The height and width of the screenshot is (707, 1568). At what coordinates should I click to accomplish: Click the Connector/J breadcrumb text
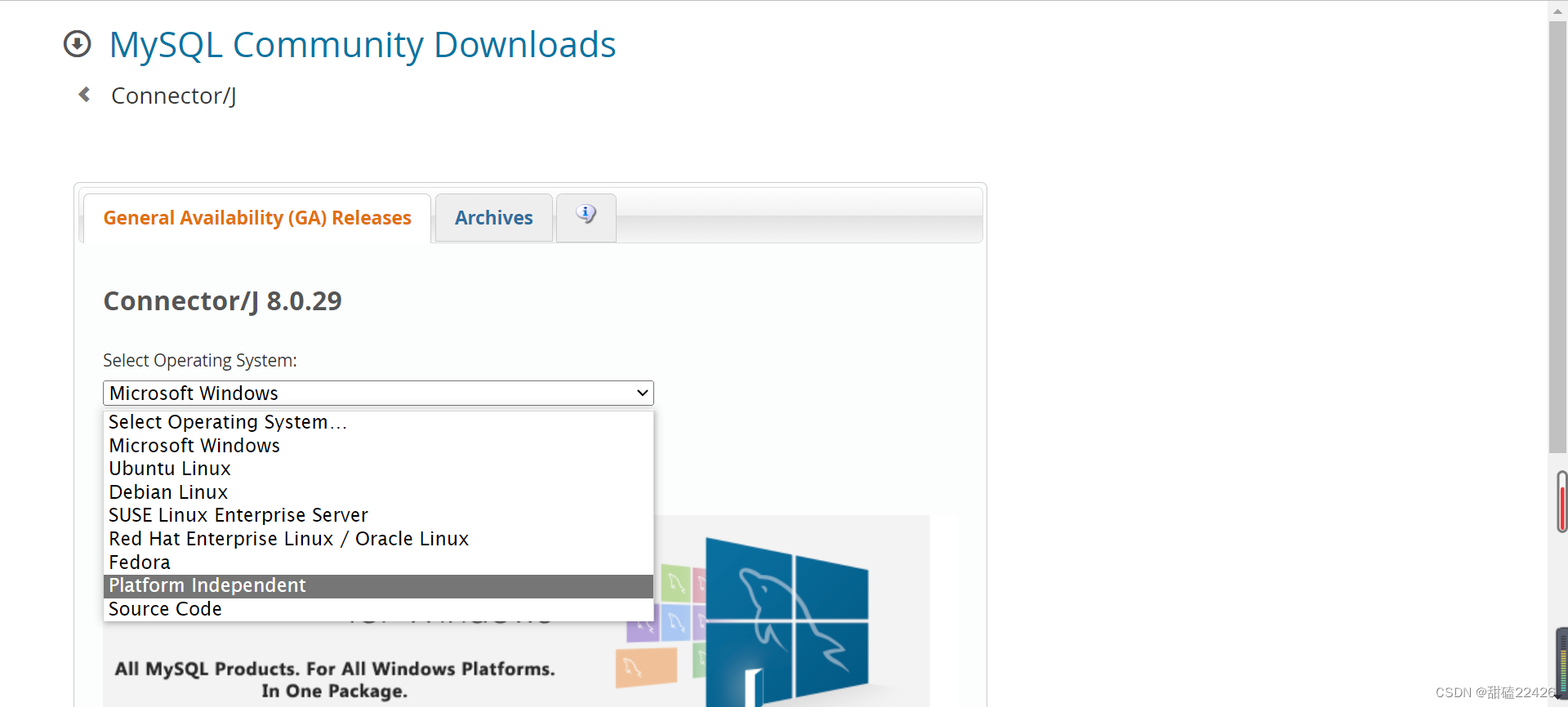174,96
